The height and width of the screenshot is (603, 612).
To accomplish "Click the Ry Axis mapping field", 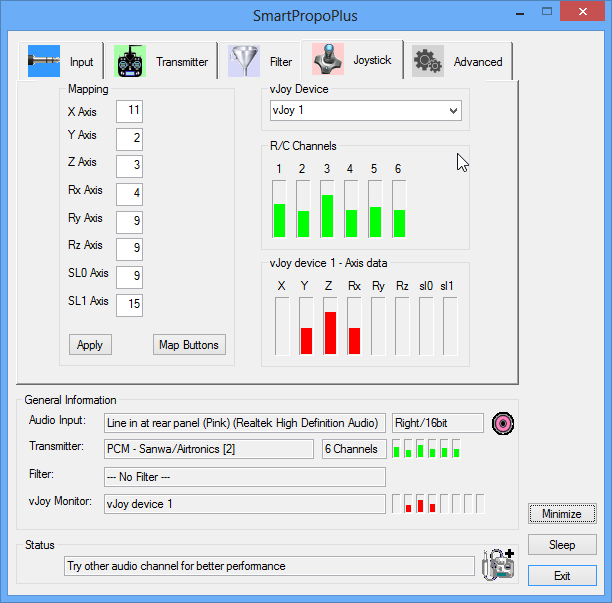I will [129, 222].
